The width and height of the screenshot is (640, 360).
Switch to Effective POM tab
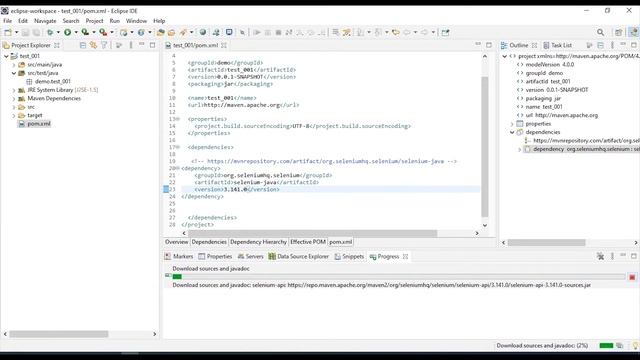click(x=308, y=242)
